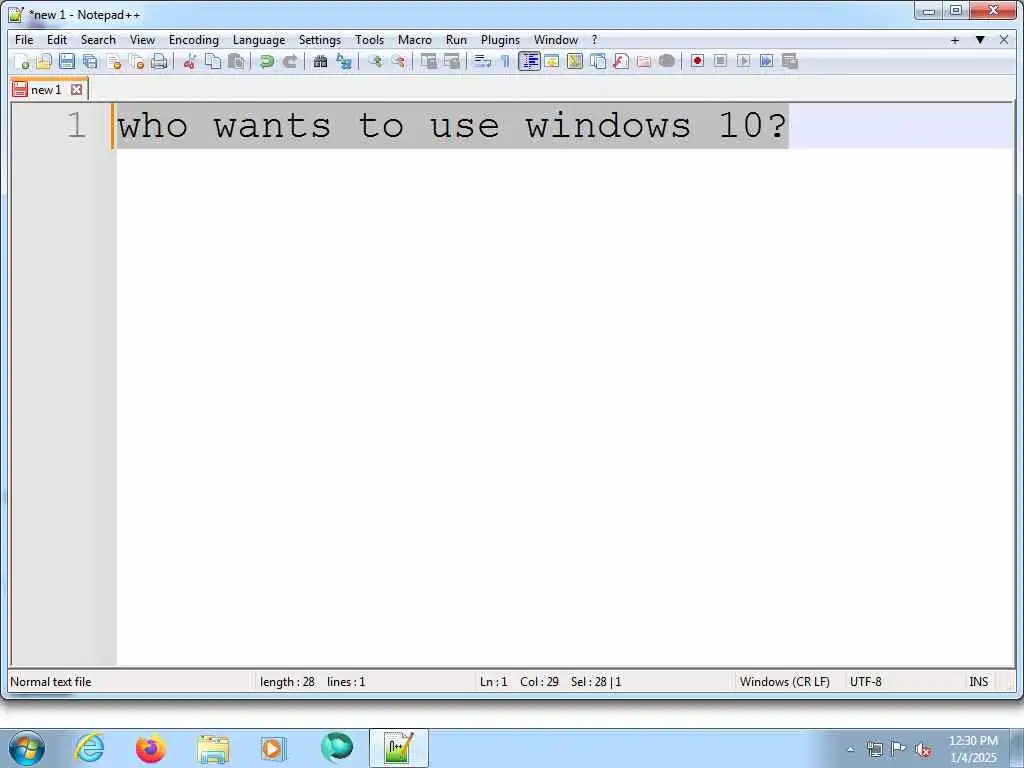This screenshot has height=768, width=1024.
Task: Open Find with the binoculars icon
Action: [320, 61]
